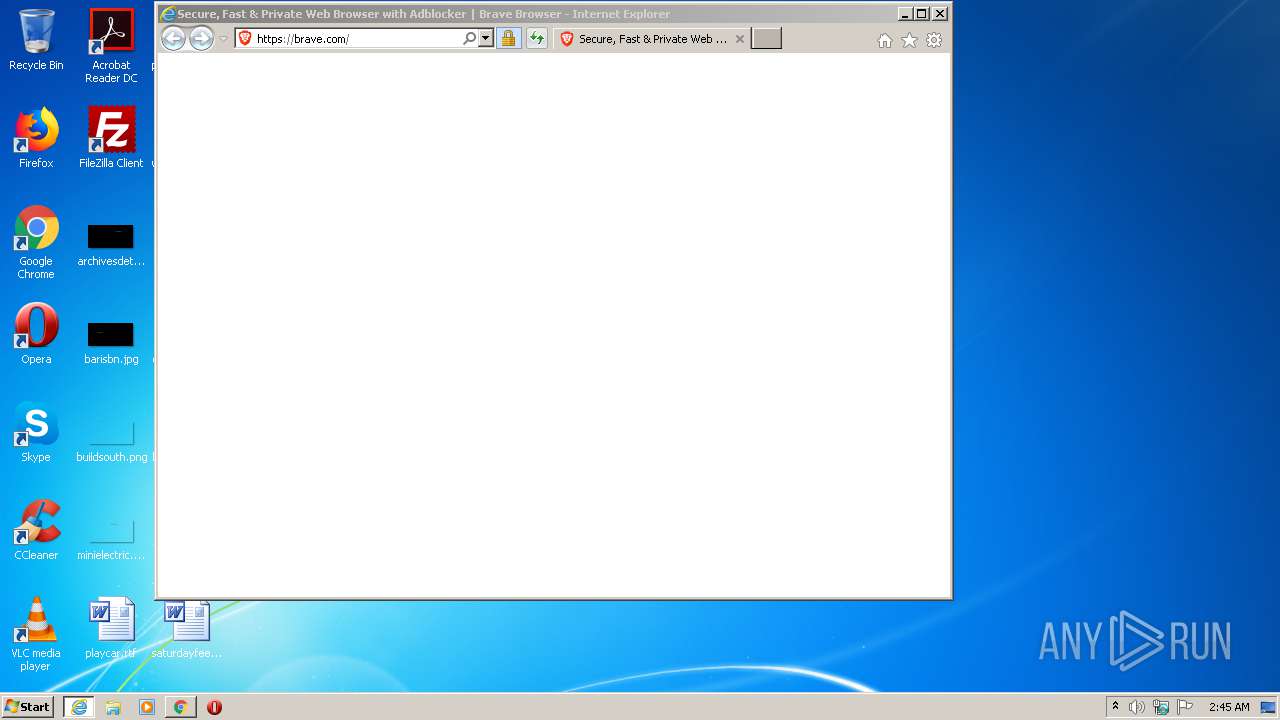This screenshot has width=1280, height=720.
Task: Click Internet Explorer in the taskbar
Action: 79,707
